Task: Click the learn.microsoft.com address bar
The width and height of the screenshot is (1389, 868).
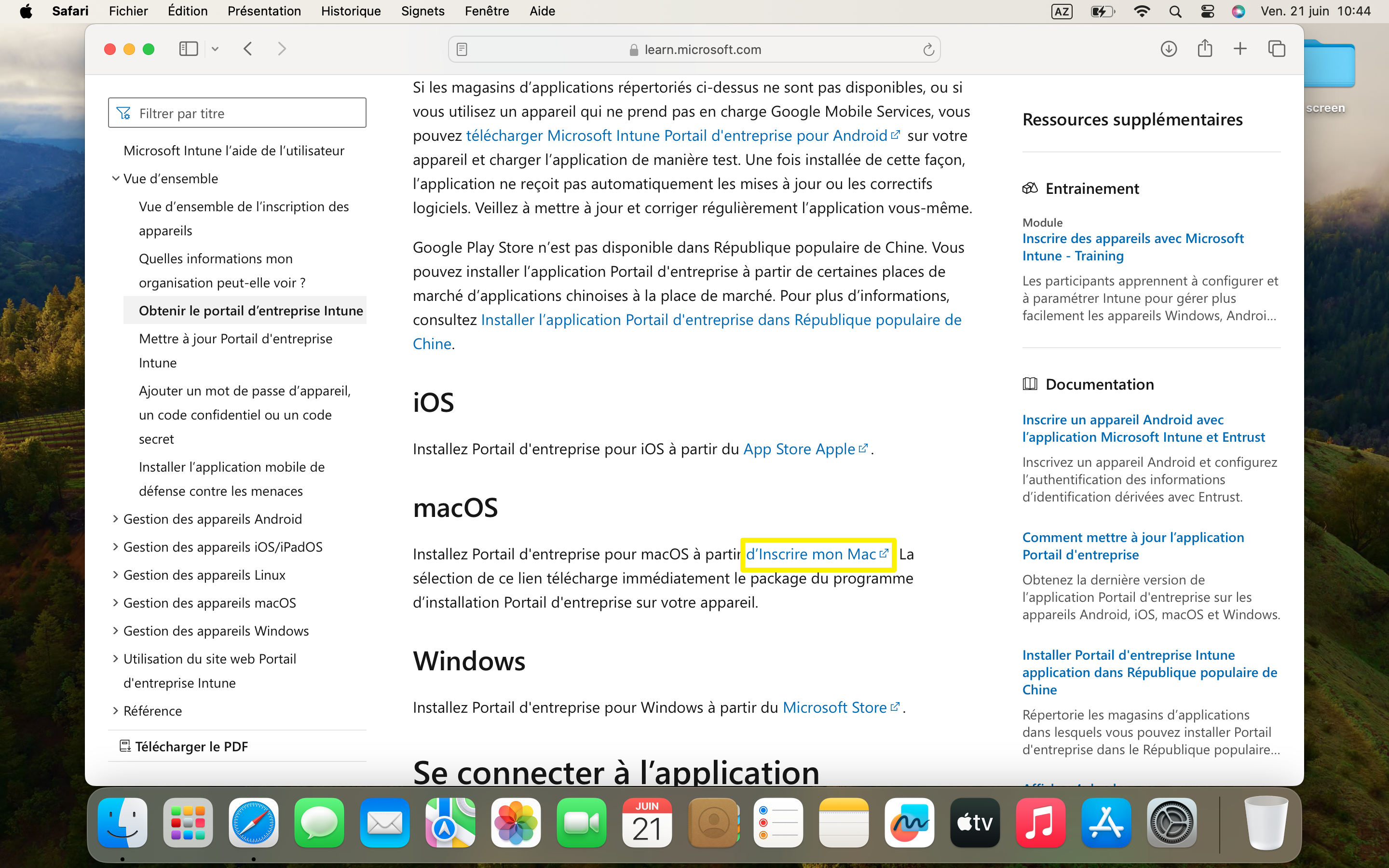Action: (x=694, y=49)
